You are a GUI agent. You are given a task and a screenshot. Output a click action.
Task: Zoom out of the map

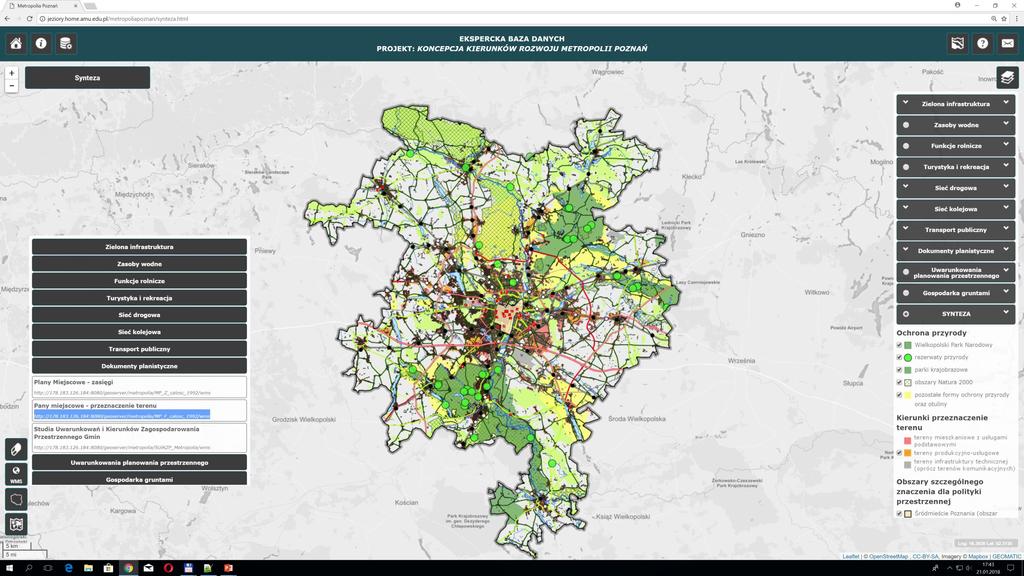pos(11,86)
